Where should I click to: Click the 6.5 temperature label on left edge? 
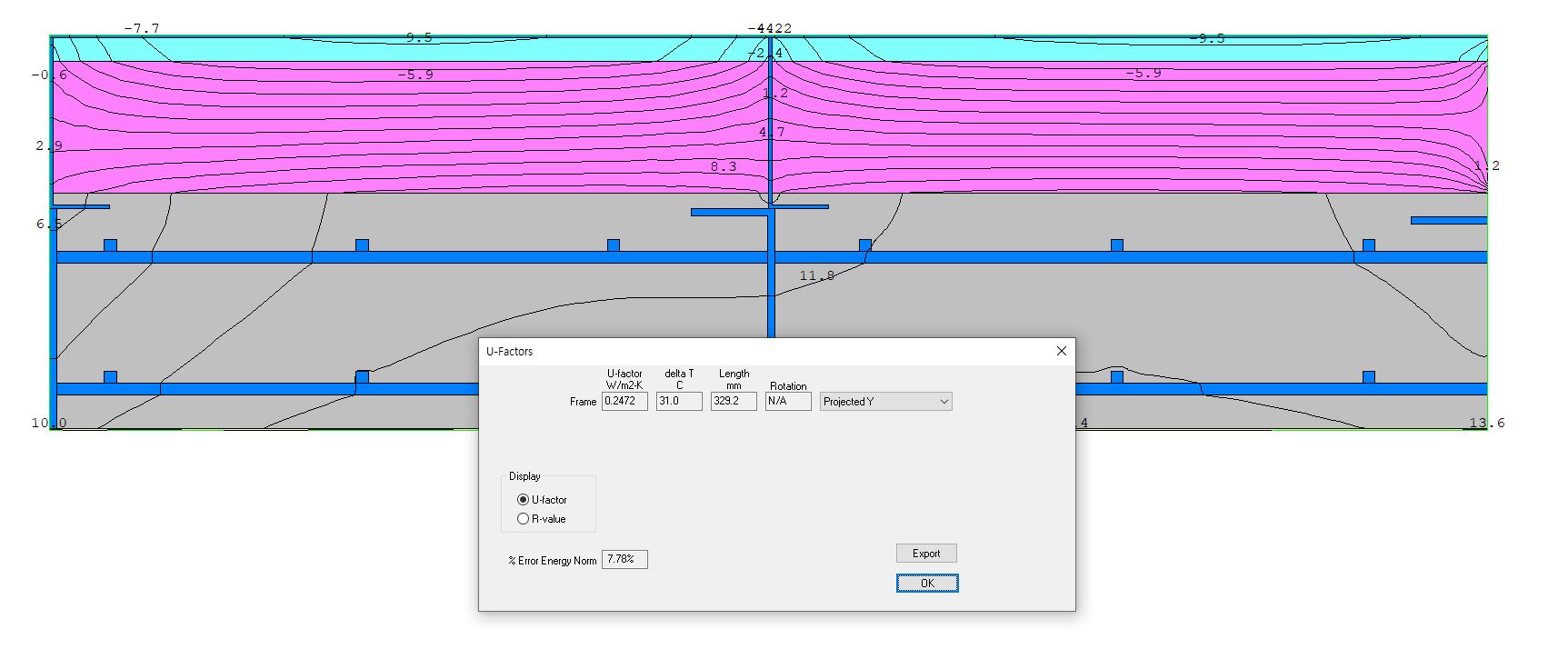[x=49, y=224]
